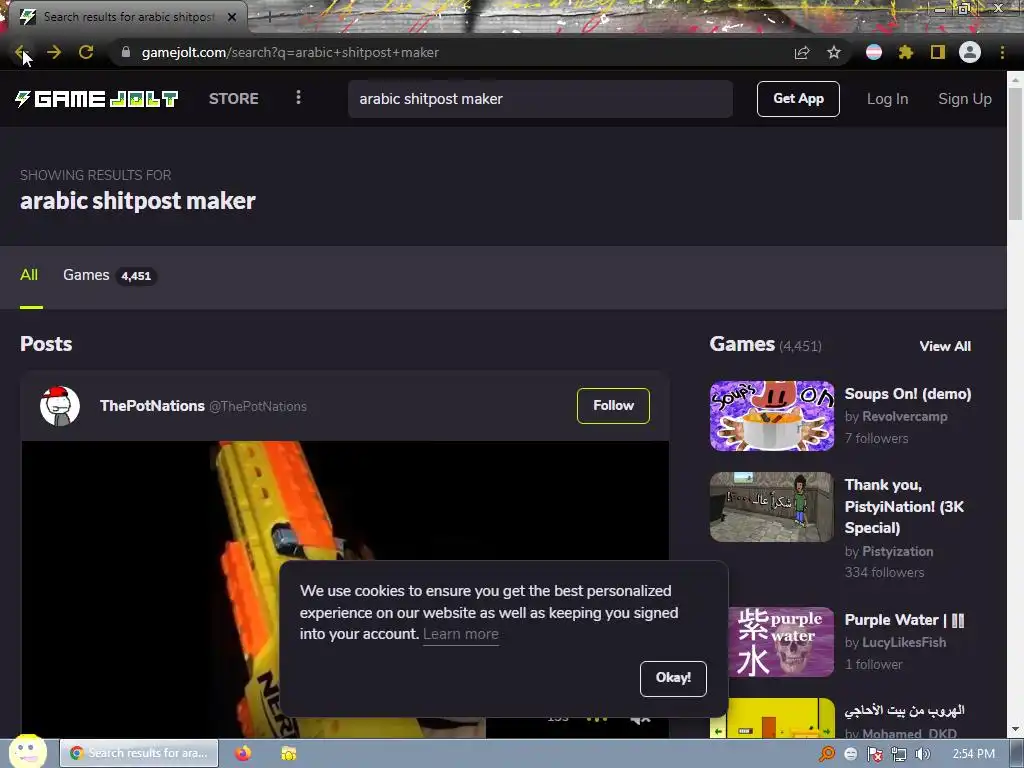Open LucyLikesFish developer name
This screenshot has height=768, width=1024.
pyautogui.click(x=904, y=642)
